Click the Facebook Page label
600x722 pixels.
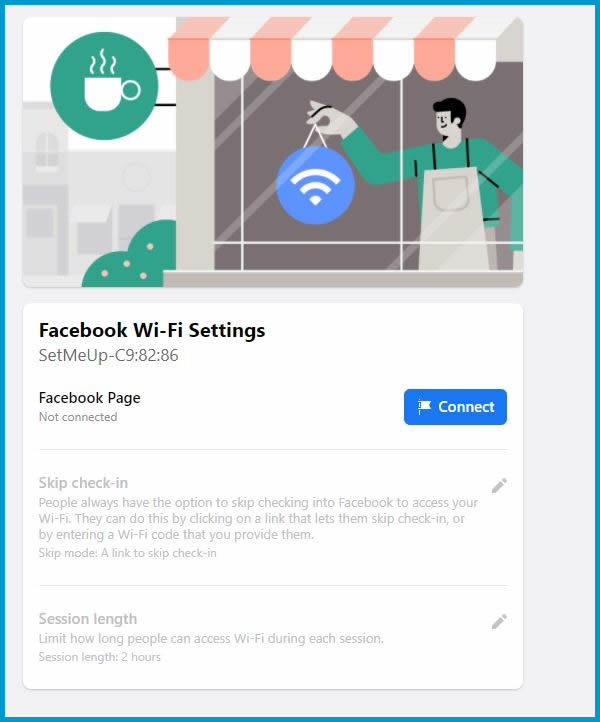click(89, 398)
